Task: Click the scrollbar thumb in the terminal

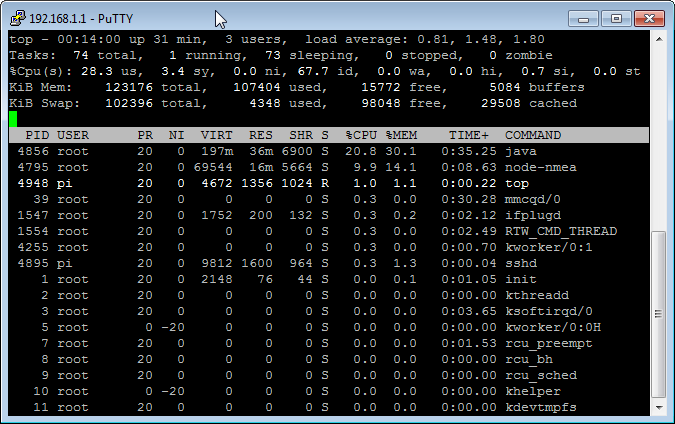Action: pos(658,315)
